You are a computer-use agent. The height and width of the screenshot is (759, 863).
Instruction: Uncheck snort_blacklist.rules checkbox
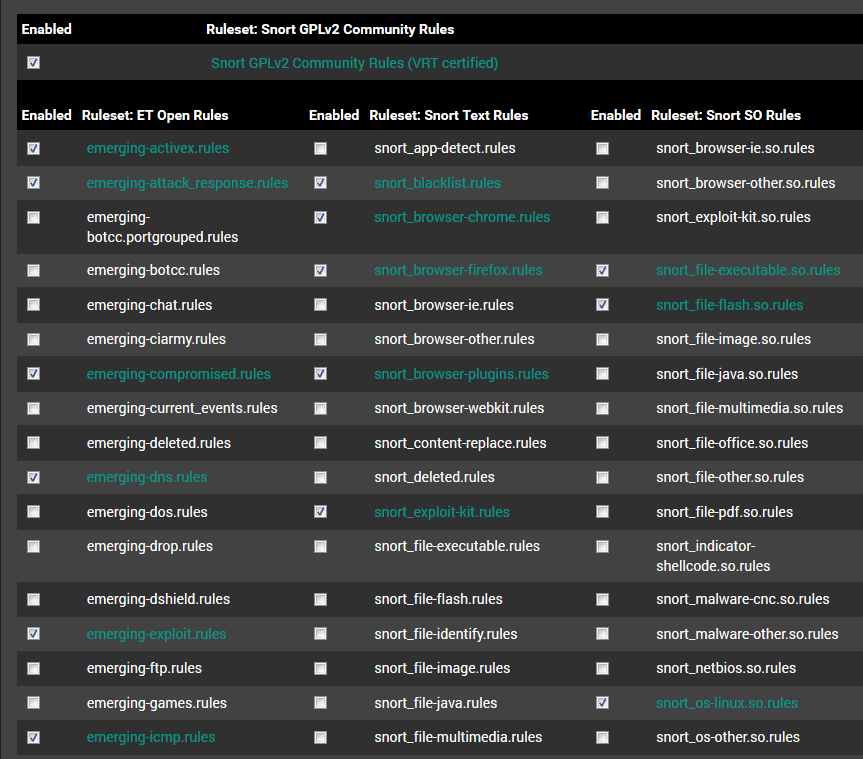[x=320, y=183]
